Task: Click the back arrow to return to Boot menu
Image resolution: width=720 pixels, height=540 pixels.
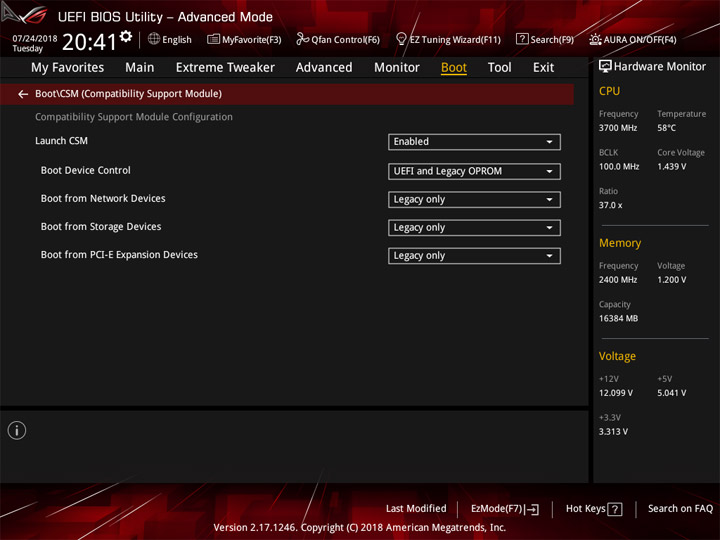Action: pos(23,94)
